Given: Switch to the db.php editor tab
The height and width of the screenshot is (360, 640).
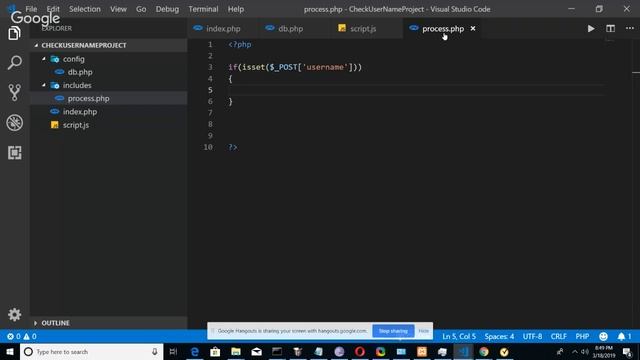Looking at the screenshot, I should click(291, 29).
